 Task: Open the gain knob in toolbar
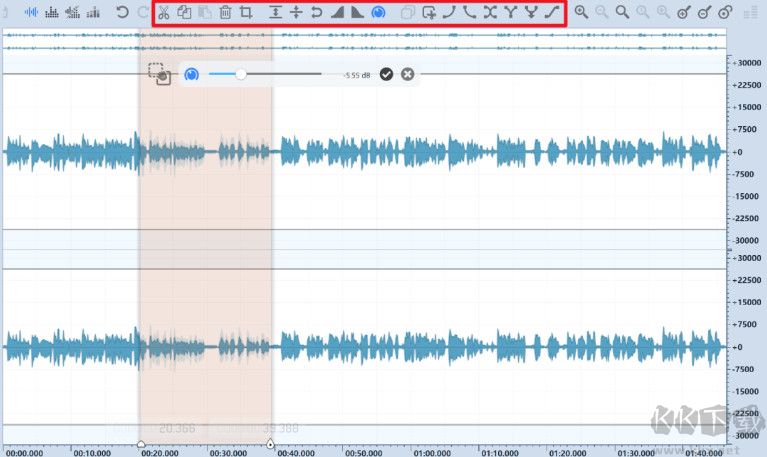point(378,12)
